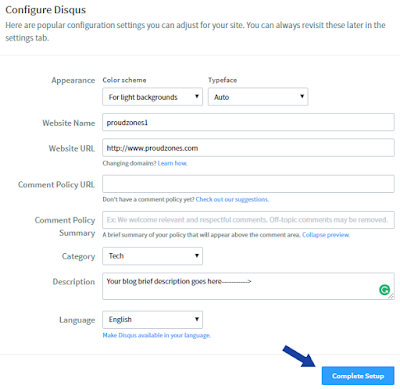Open 'Make Disqus available in your language.' link
The height and width of the screenshot is (389, 400).
click(157, 335)
